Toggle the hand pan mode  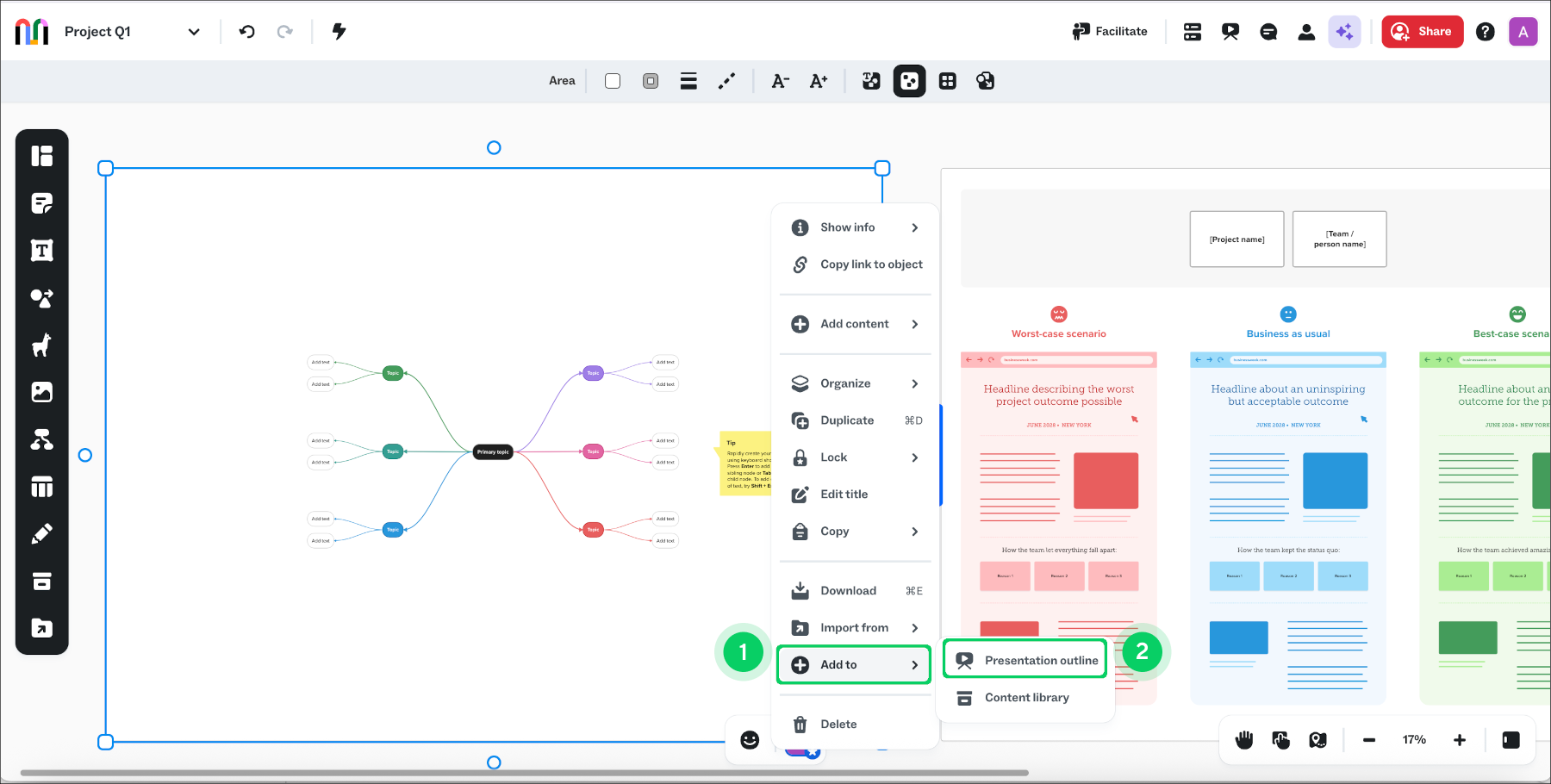click(1244, 740)
